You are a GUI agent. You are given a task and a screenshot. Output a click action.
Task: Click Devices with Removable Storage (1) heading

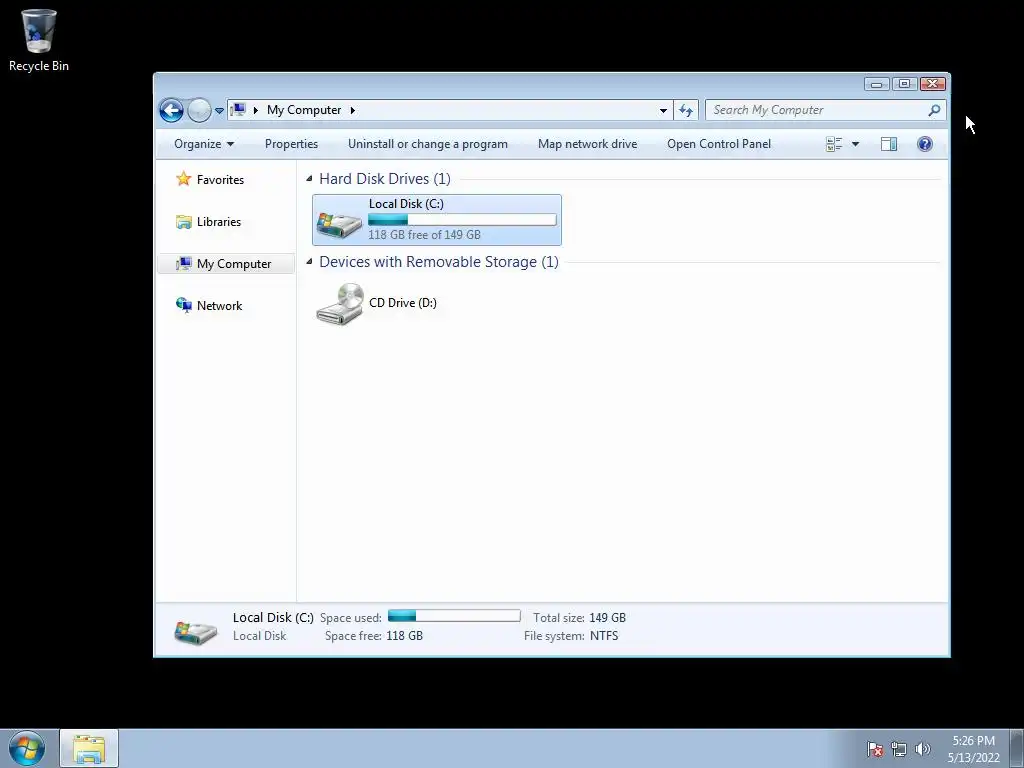pyautogui.click(x=439, y=261)
